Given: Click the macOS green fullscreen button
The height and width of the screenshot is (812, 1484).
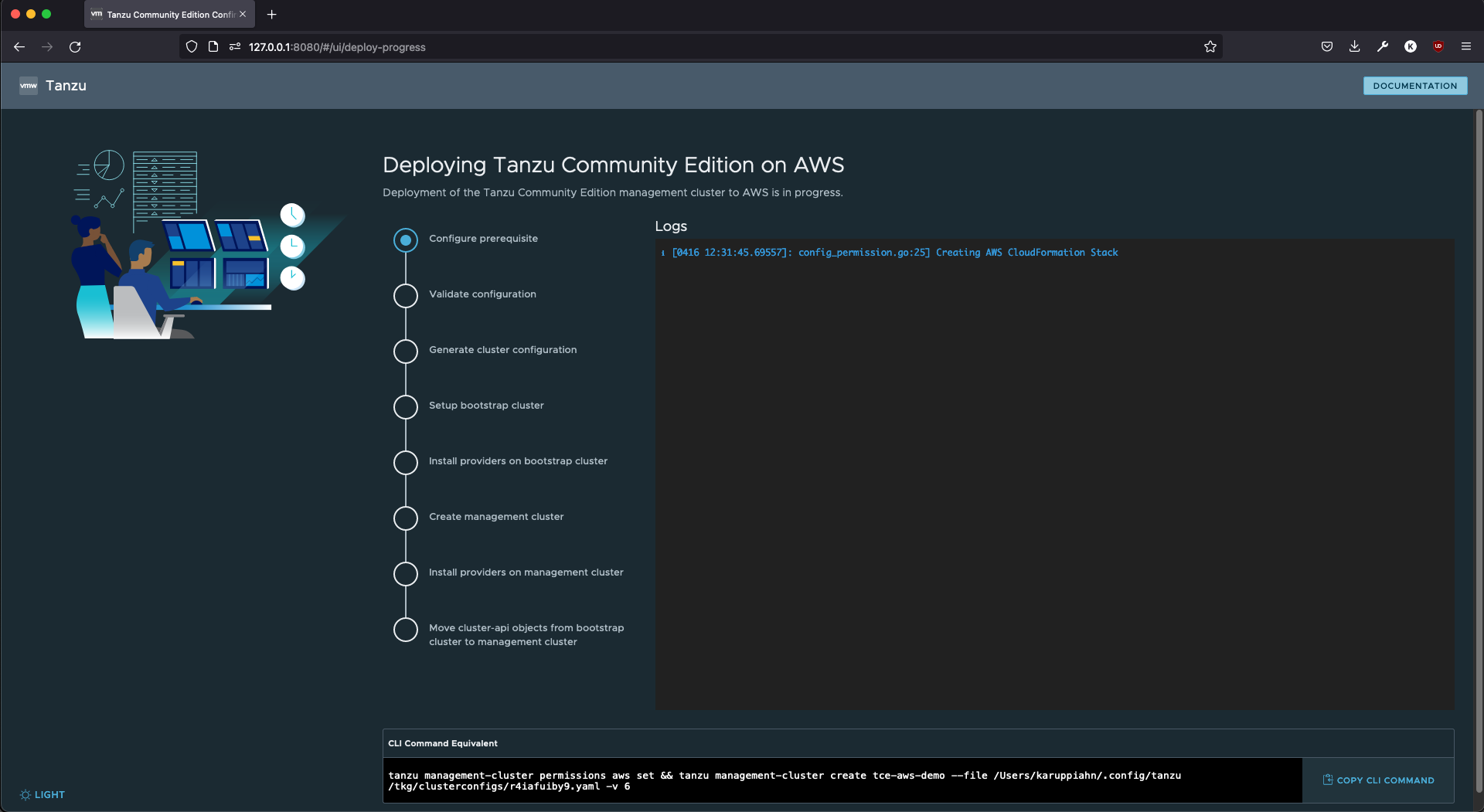Looking at the screenshot, I should point(46,14).
